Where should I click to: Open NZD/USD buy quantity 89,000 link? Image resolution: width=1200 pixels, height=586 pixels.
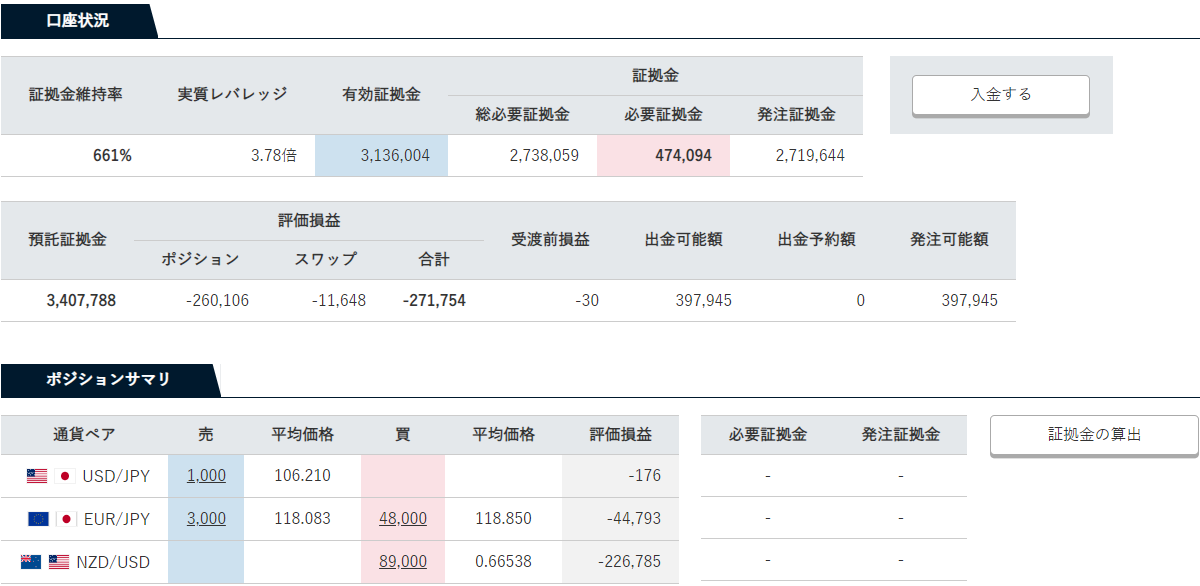403,562
